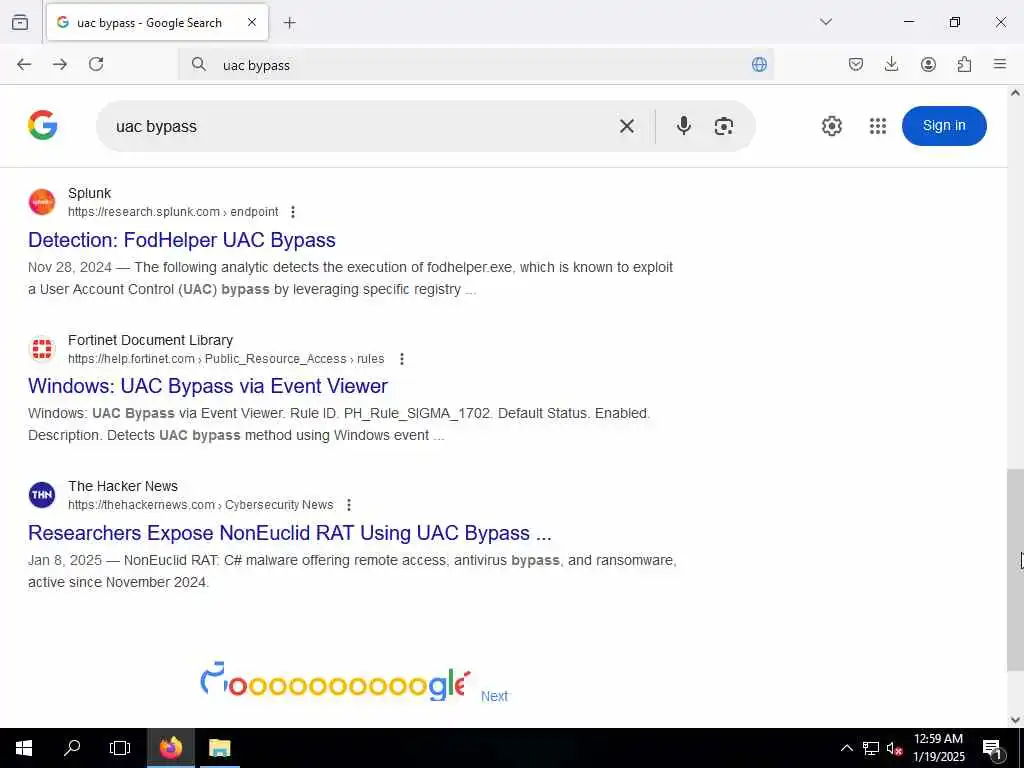This screenshot has width=1024, height=768.
Task: Reload the current page
Action: pos(96,64)
